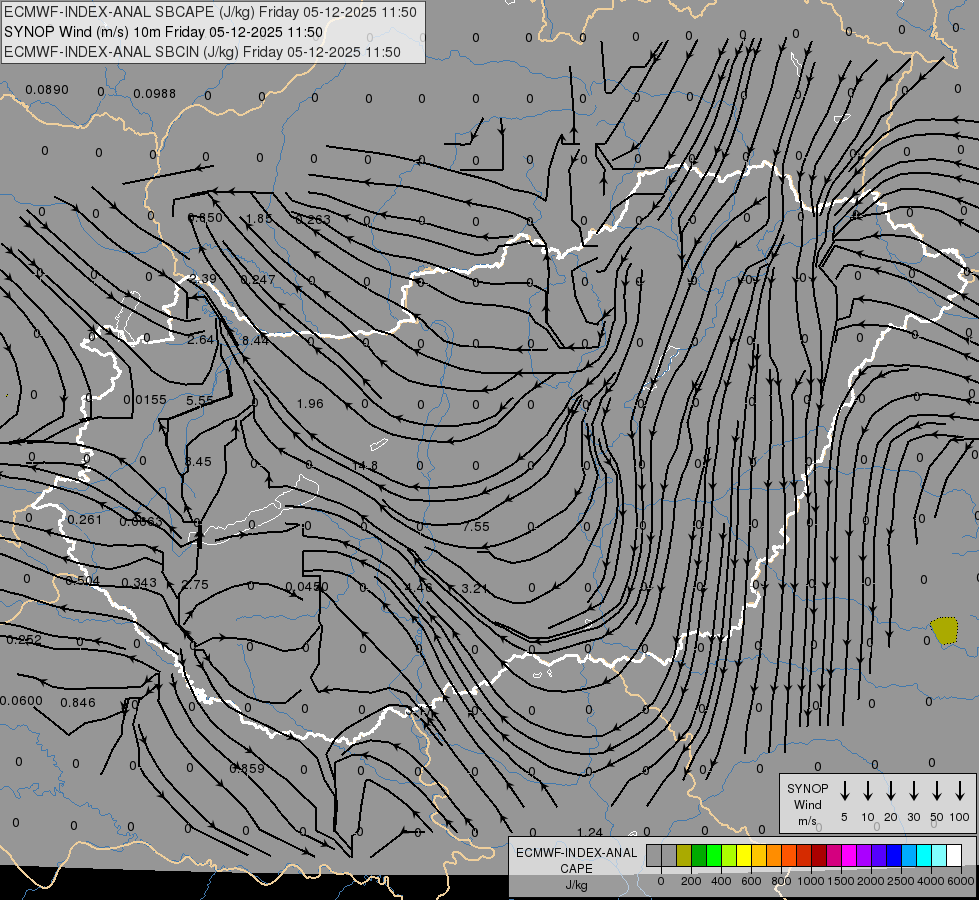The height and width of the screenshot is (900, 979).
Task: Click the 1.24 value on the map
Action: pos(589,832)
